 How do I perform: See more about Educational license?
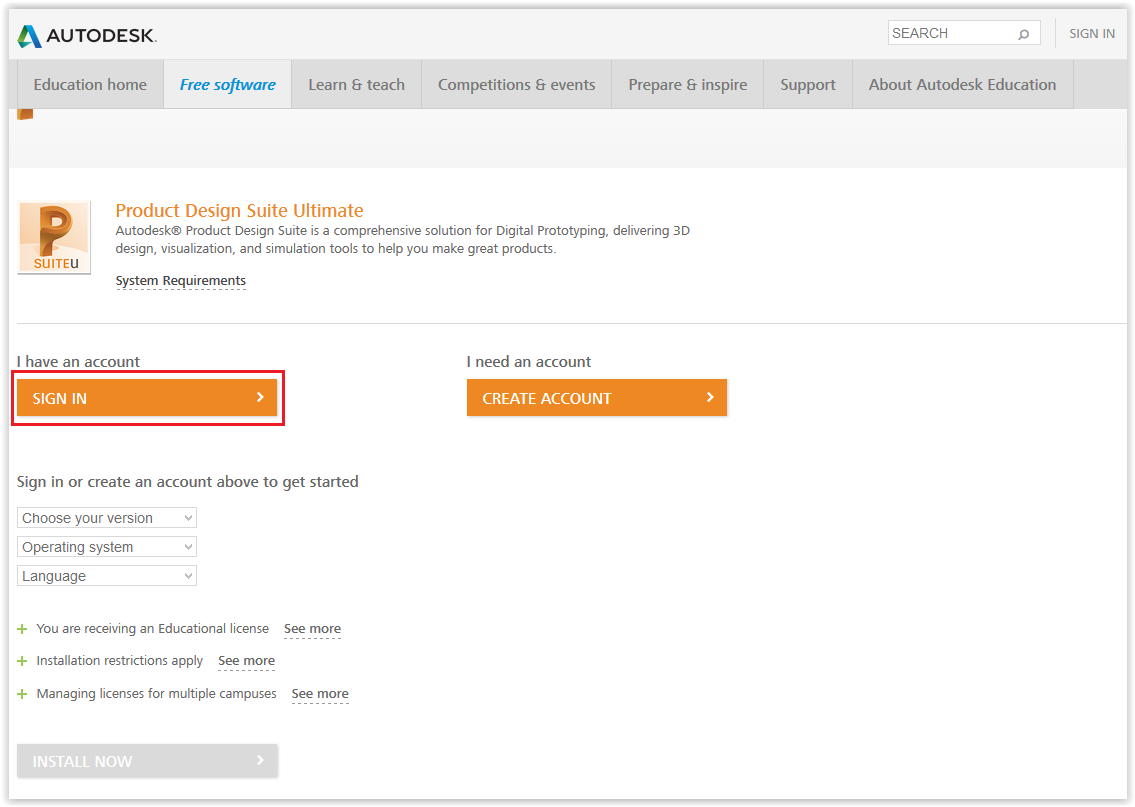(x=312, y=629)
